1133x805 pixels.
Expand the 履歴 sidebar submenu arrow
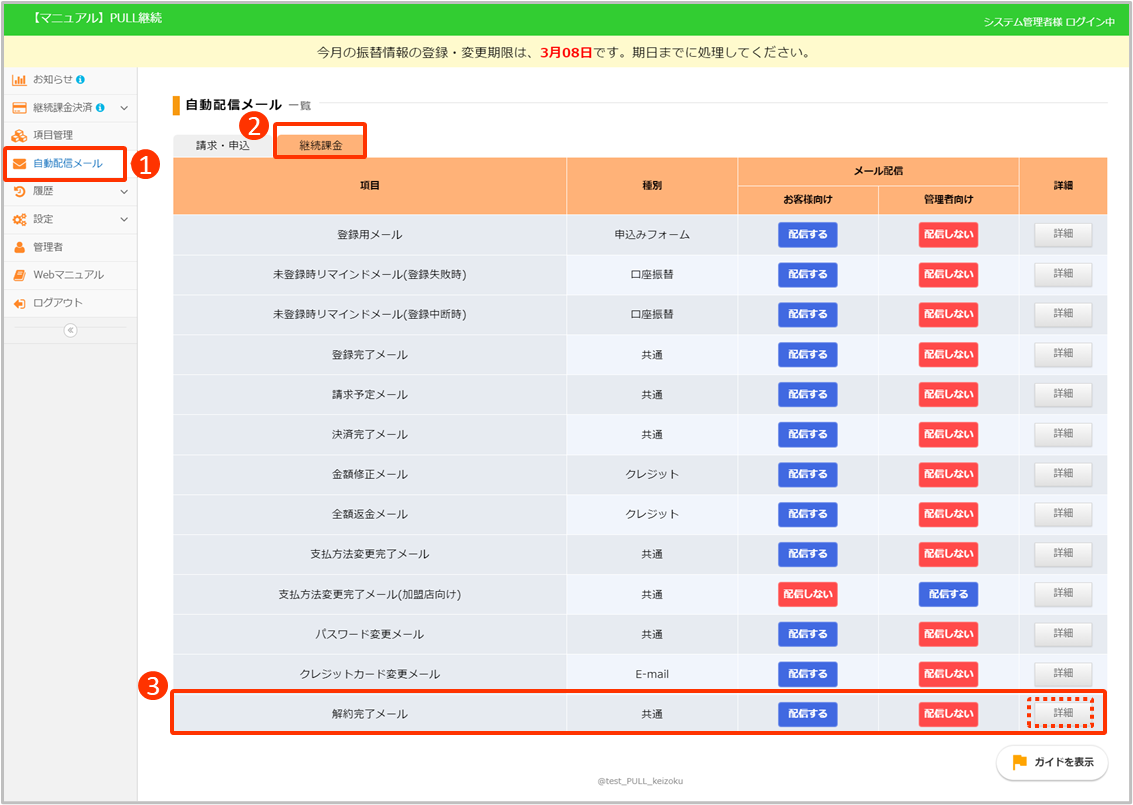click(x=124, y=191)
